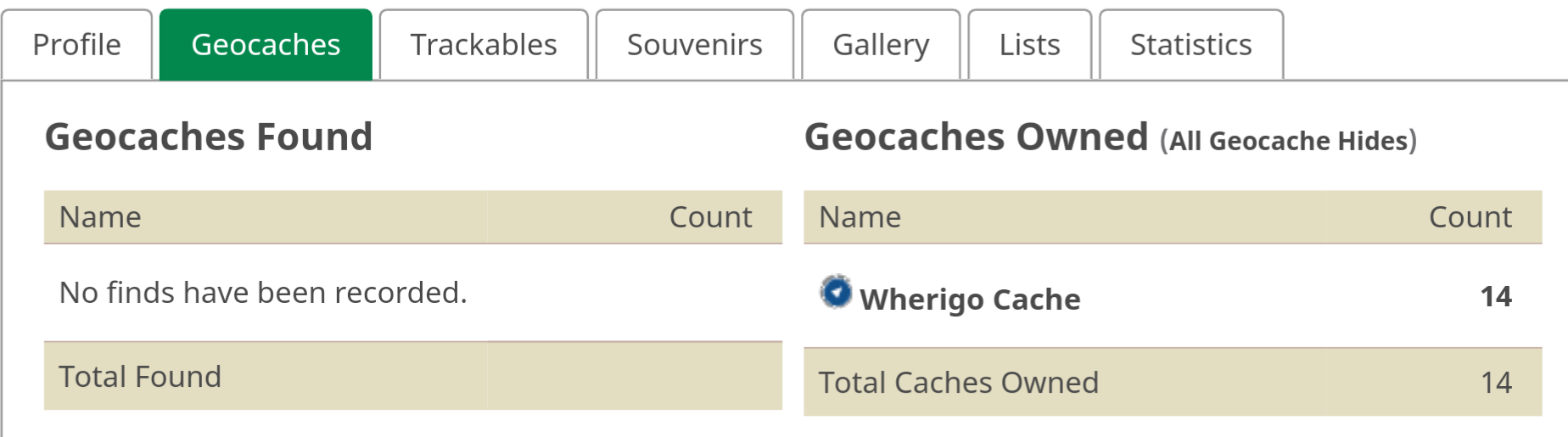Click the Wherigo Cache count of 14
Image resolution: width=1568 pixels, height=437 pixels.
click(x=1496, y=296)
